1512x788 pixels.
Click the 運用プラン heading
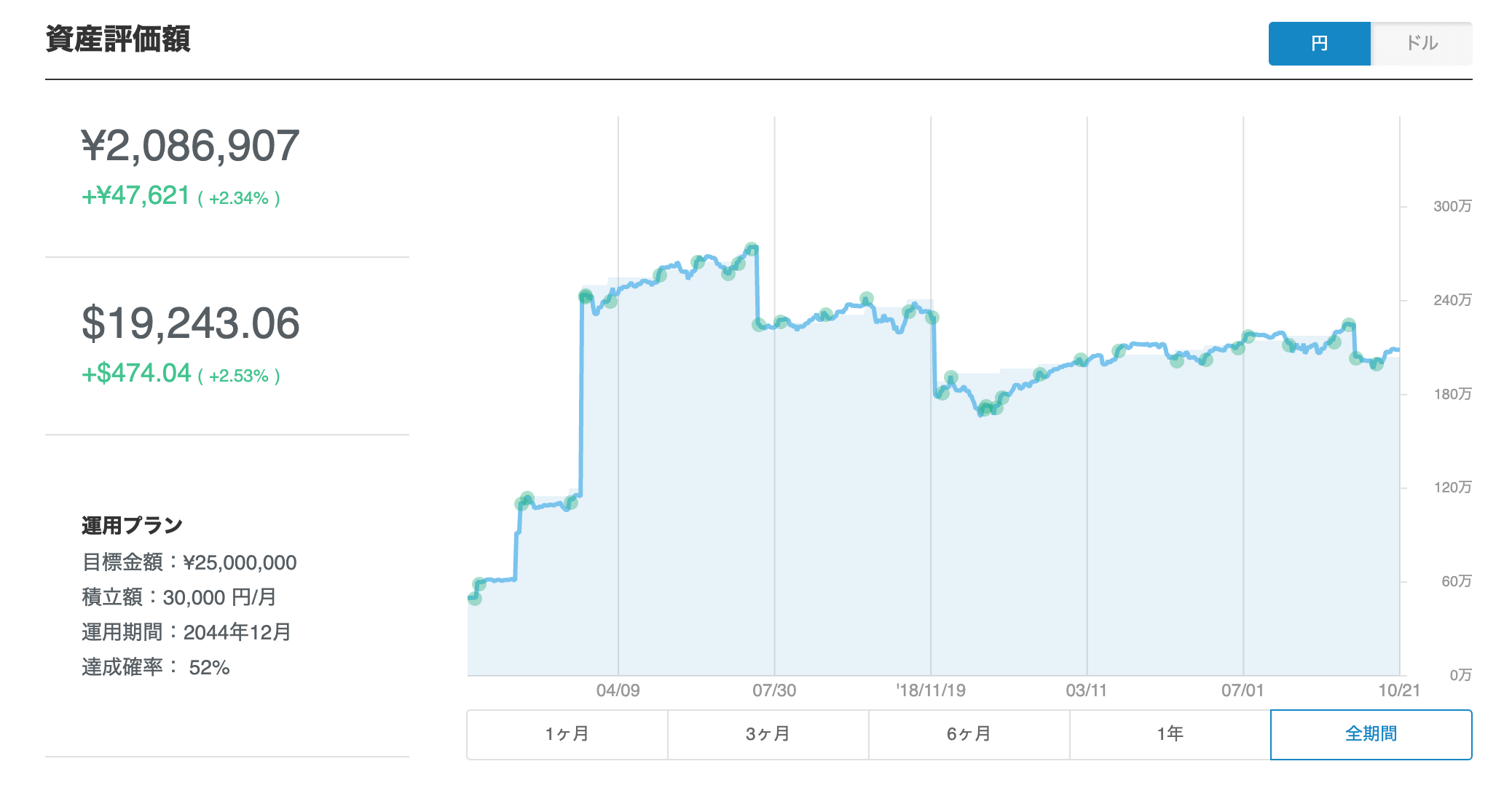[x=132, y=525]
